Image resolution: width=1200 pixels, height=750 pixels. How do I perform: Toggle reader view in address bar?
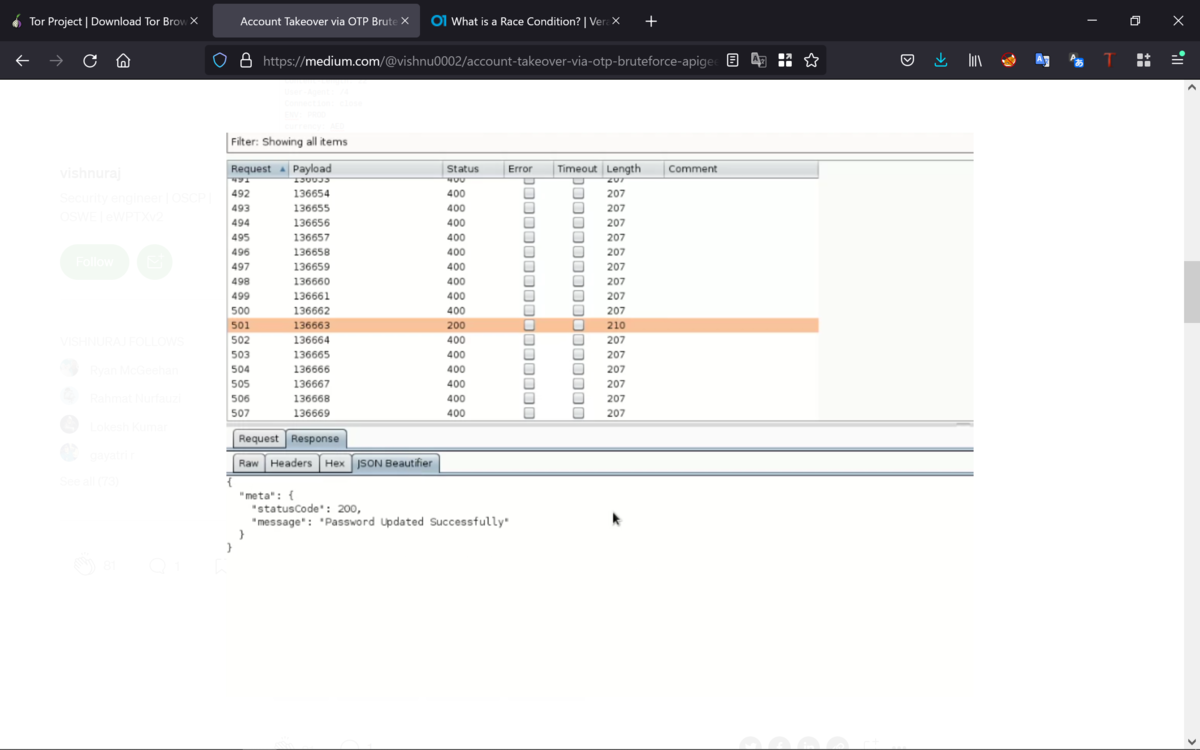pyautogui.click(x=733, y=60)
